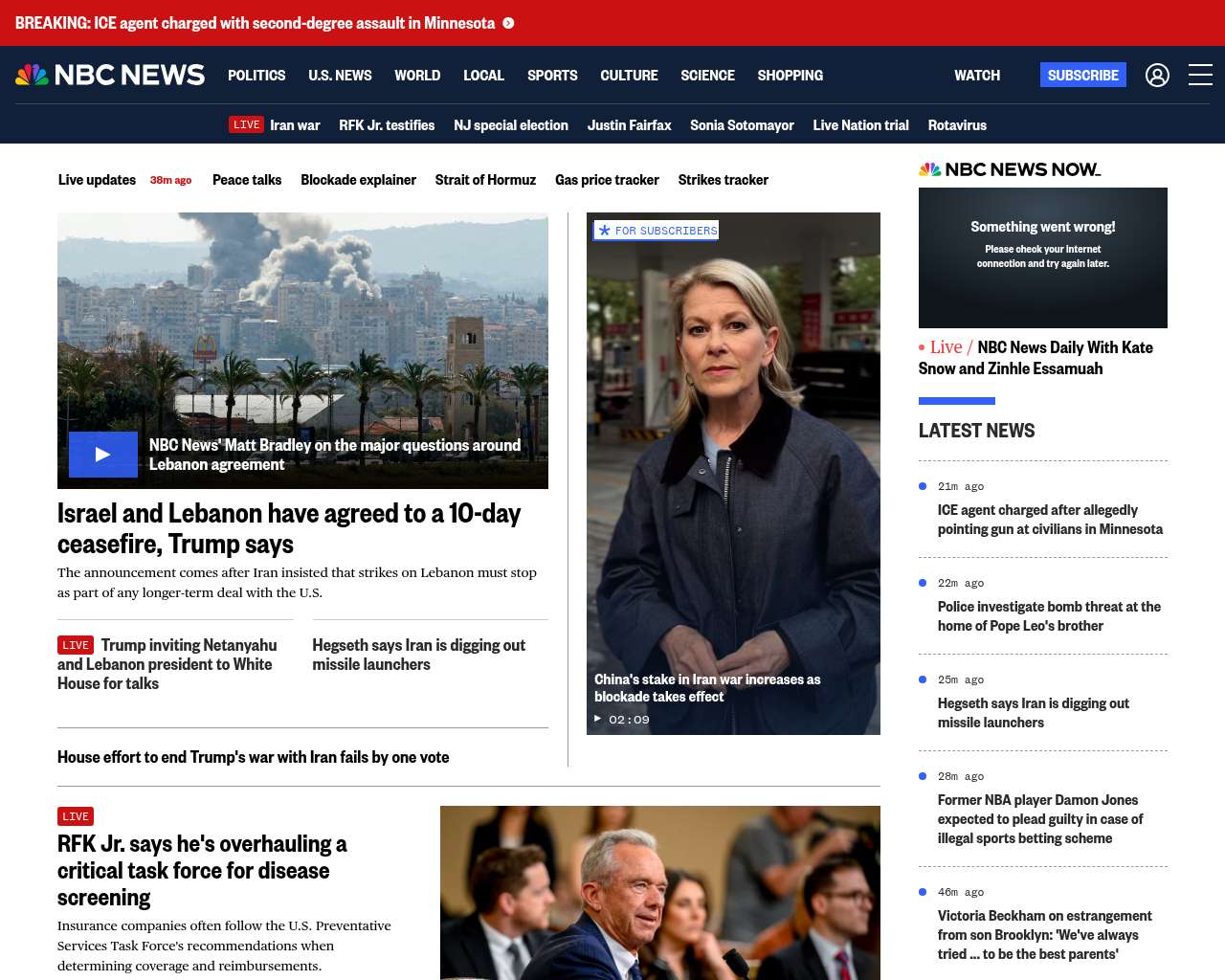Screen dimensions: 1225x980
Task: Click the blue Subscribe button
Action: [1083, 75]
